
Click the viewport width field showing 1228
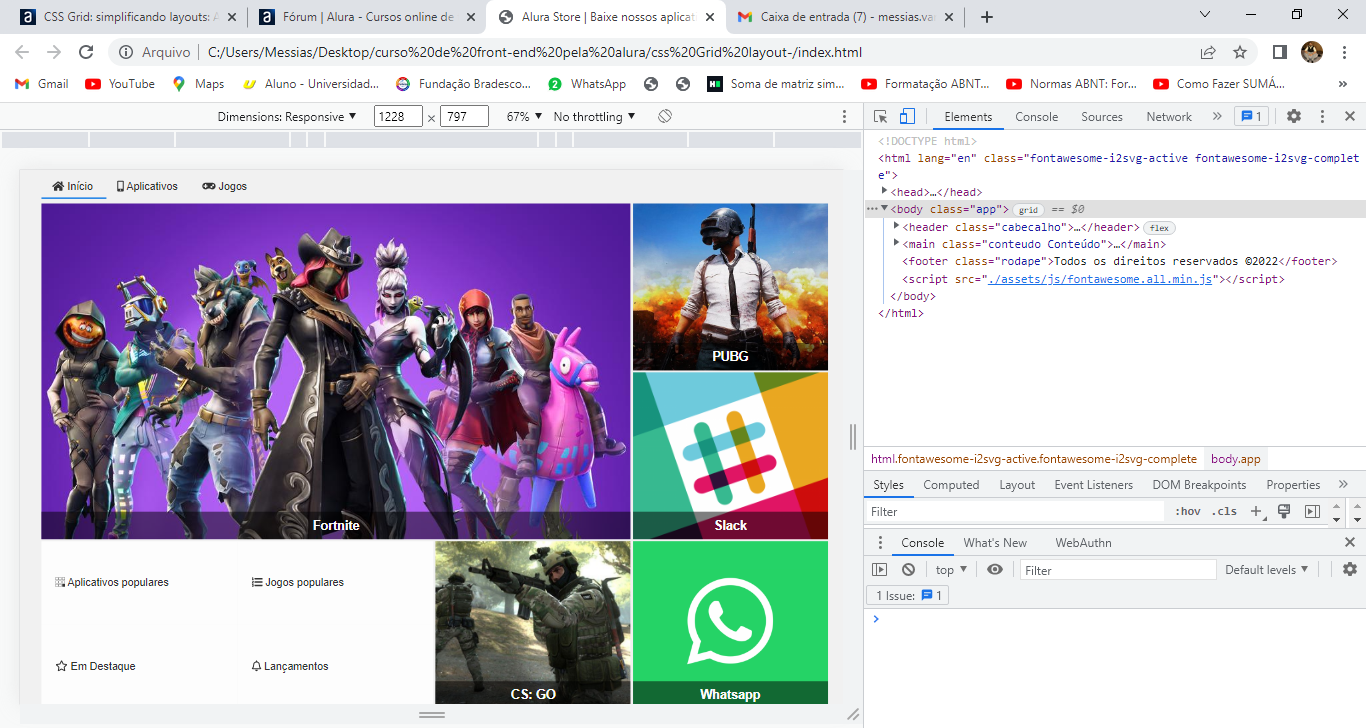398,117
